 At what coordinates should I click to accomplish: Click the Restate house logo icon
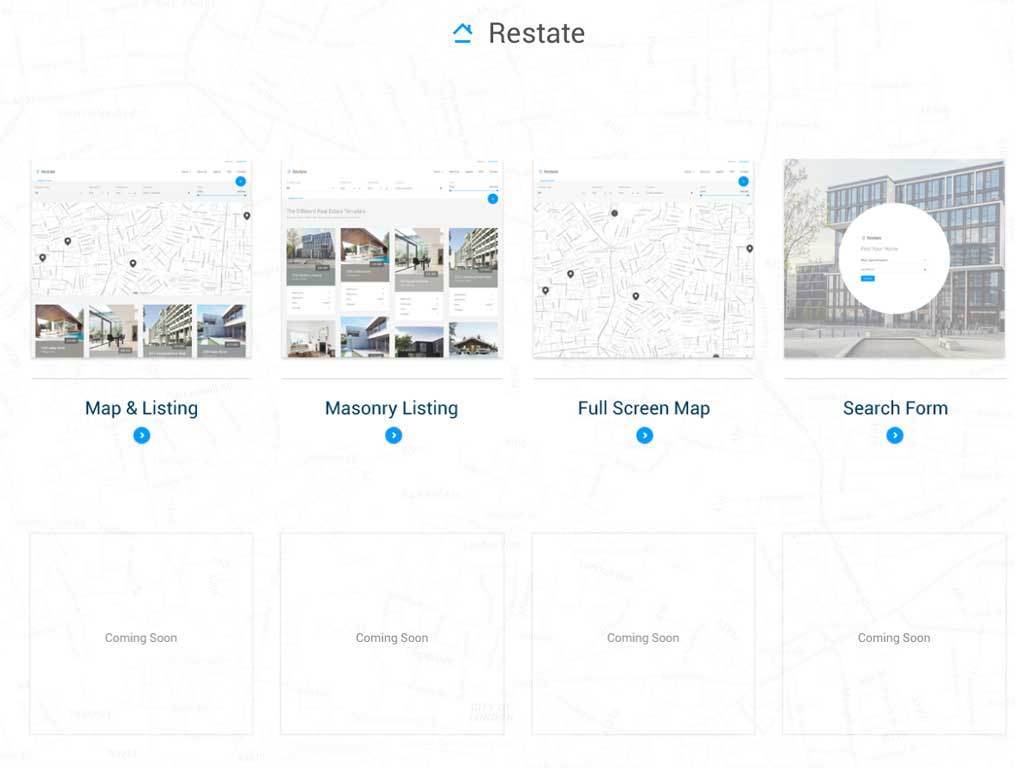click(x=462, y=33)
